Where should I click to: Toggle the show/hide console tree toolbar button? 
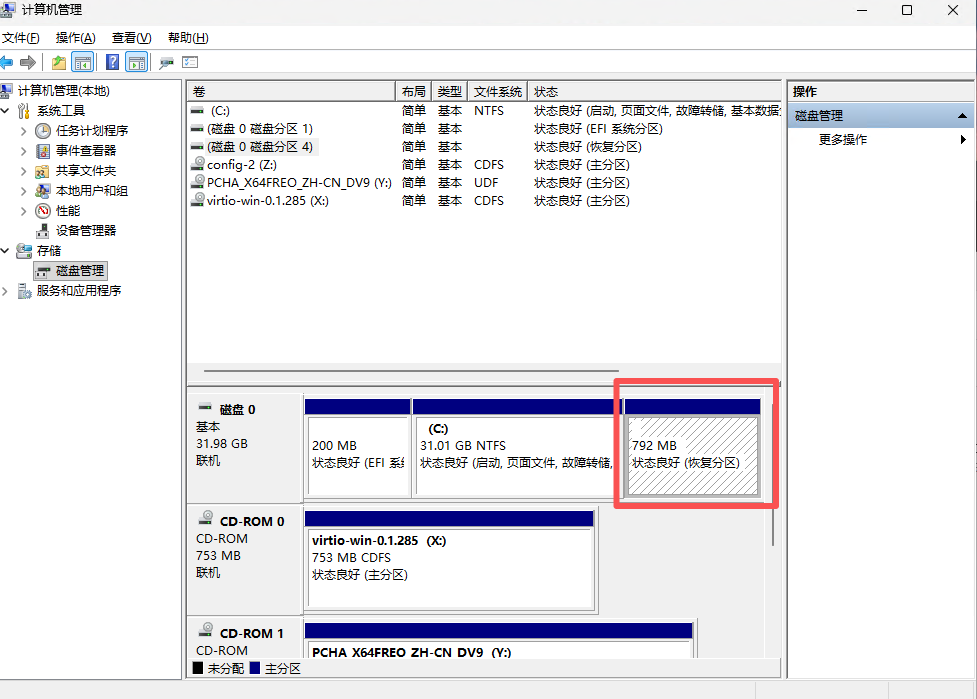pos(83,62)
